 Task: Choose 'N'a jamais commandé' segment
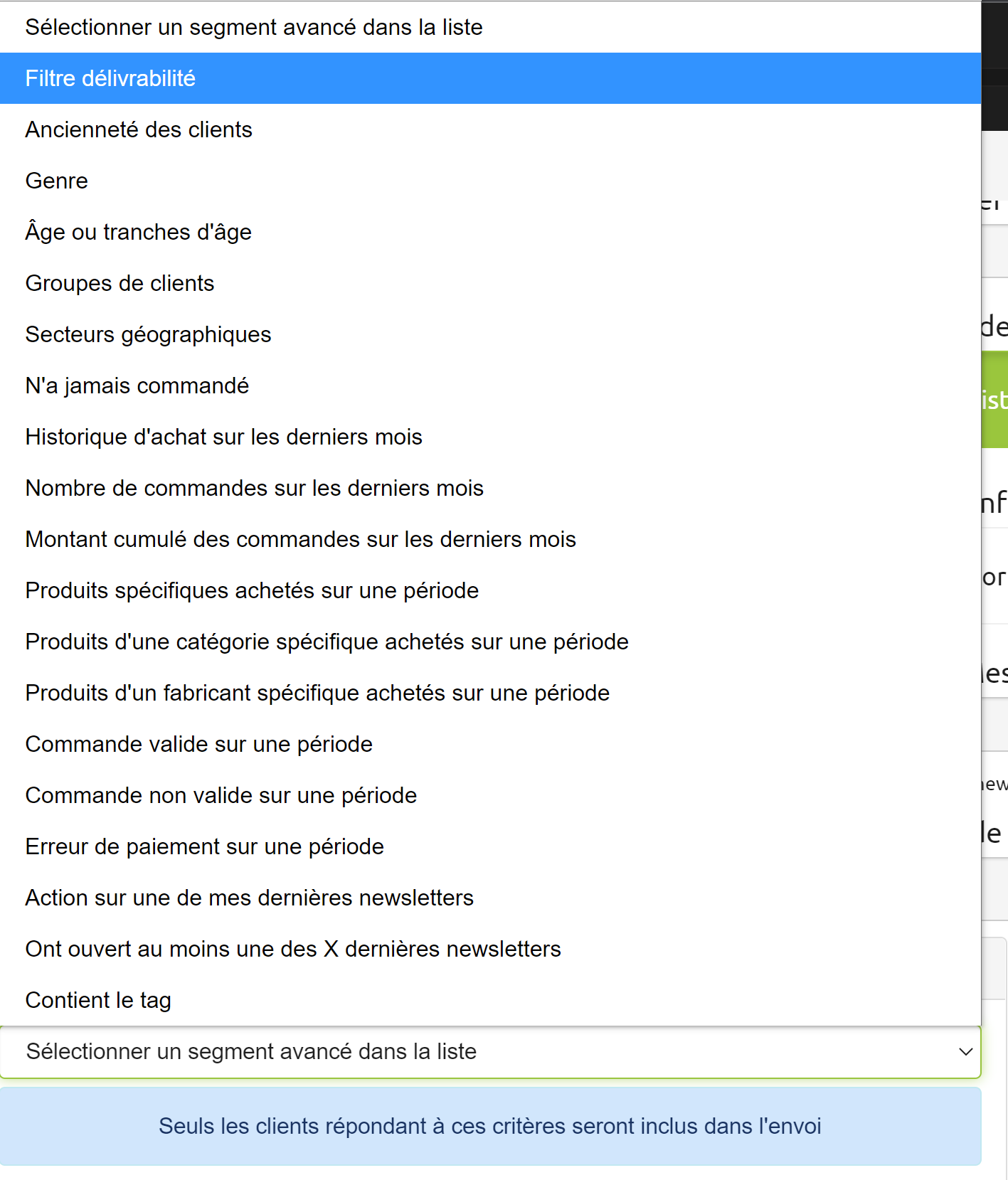tap(490, 386)
